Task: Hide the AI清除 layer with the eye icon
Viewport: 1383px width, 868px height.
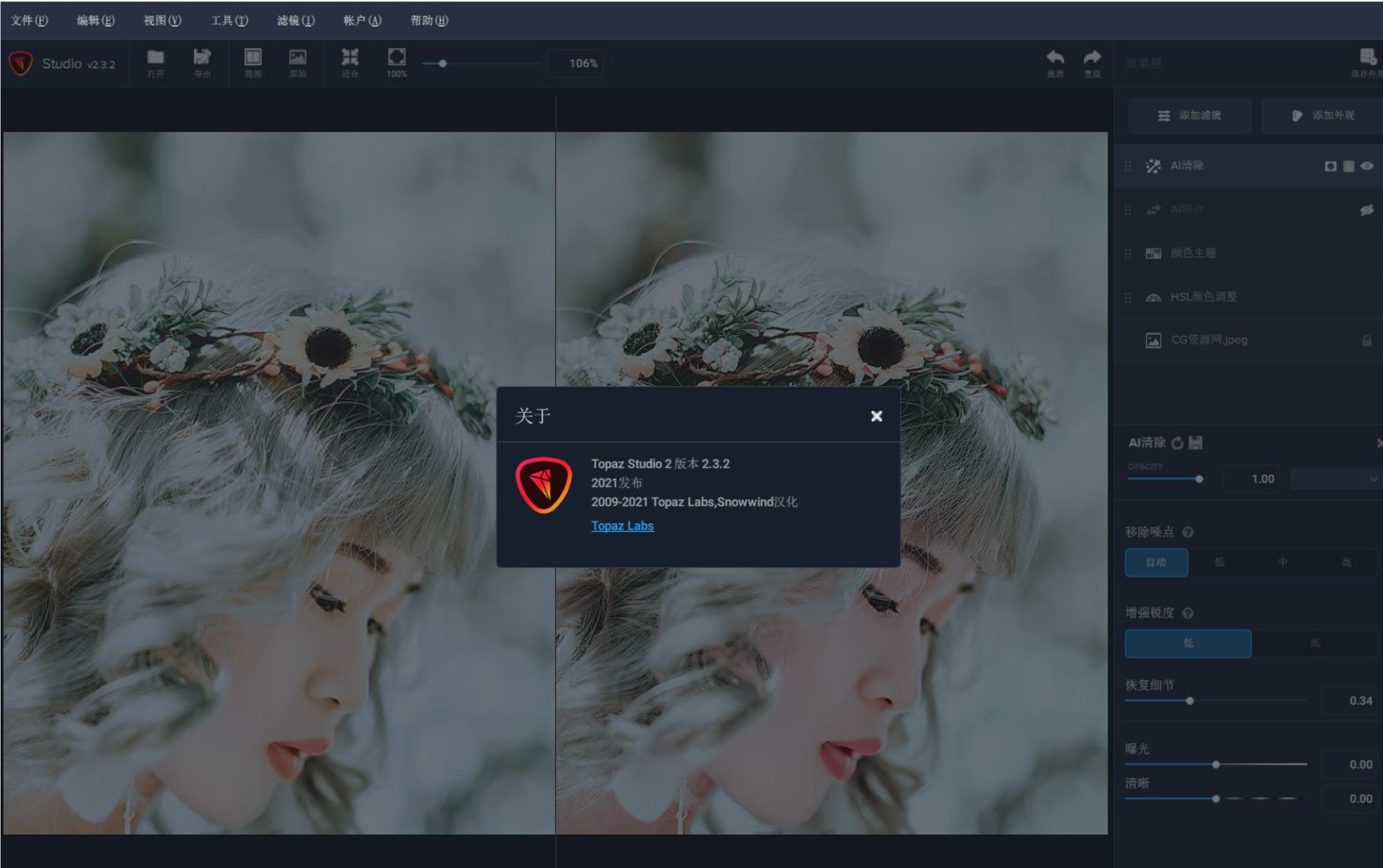Action: 1367,166
